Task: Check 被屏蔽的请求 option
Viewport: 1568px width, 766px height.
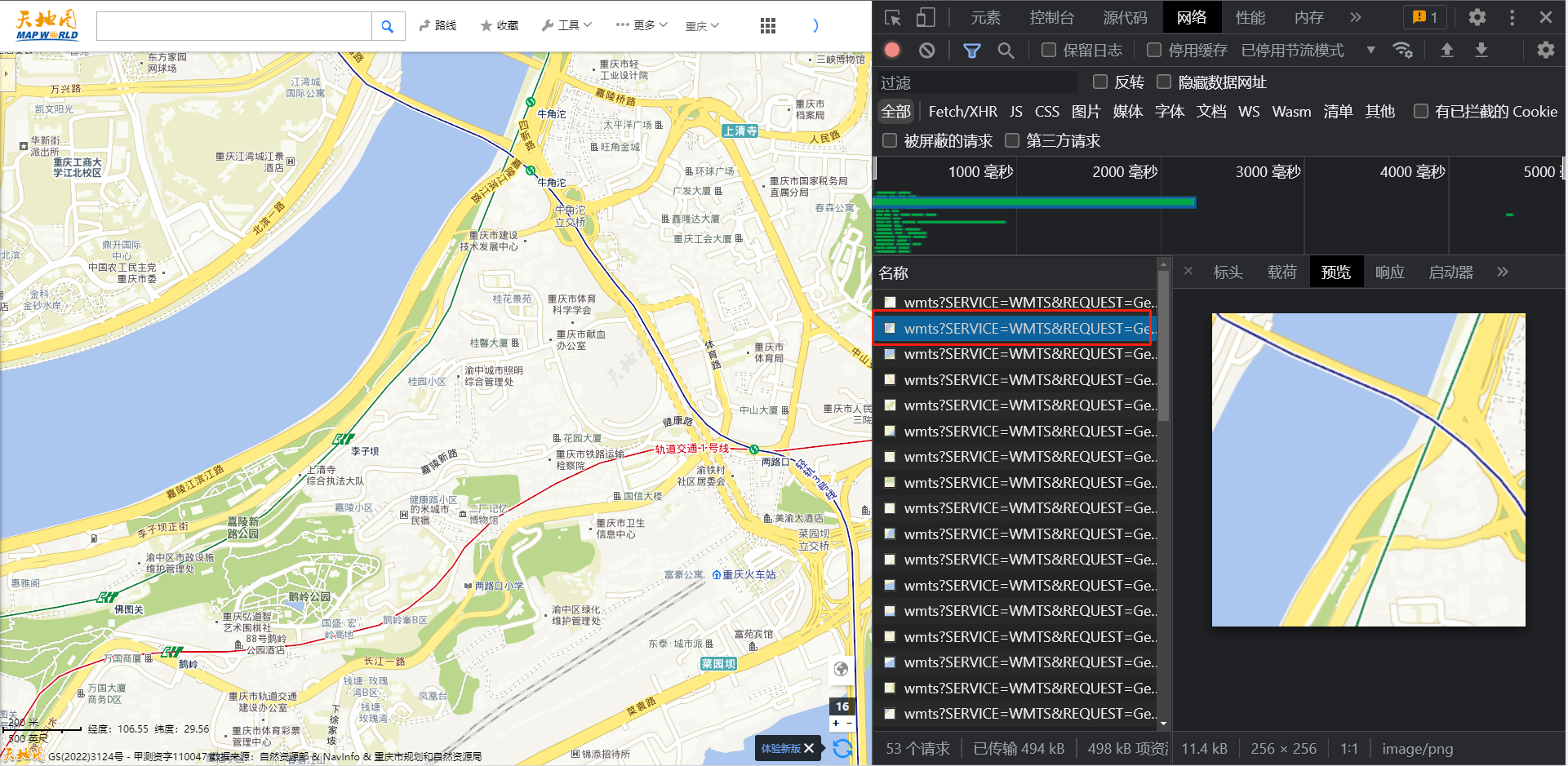Action: point(890,141)
